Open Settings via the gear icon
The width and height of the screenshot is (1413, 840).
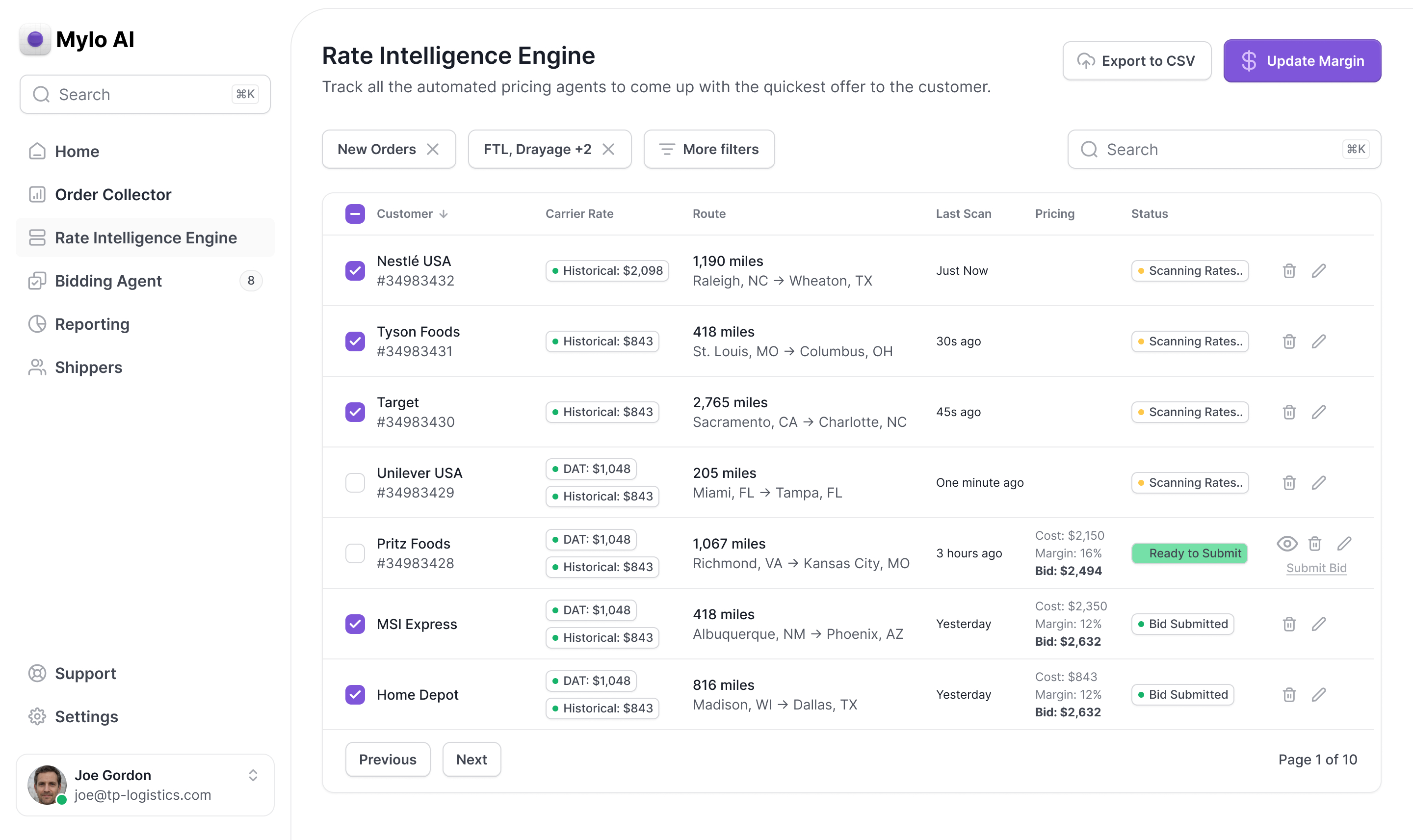pos(37,717)
